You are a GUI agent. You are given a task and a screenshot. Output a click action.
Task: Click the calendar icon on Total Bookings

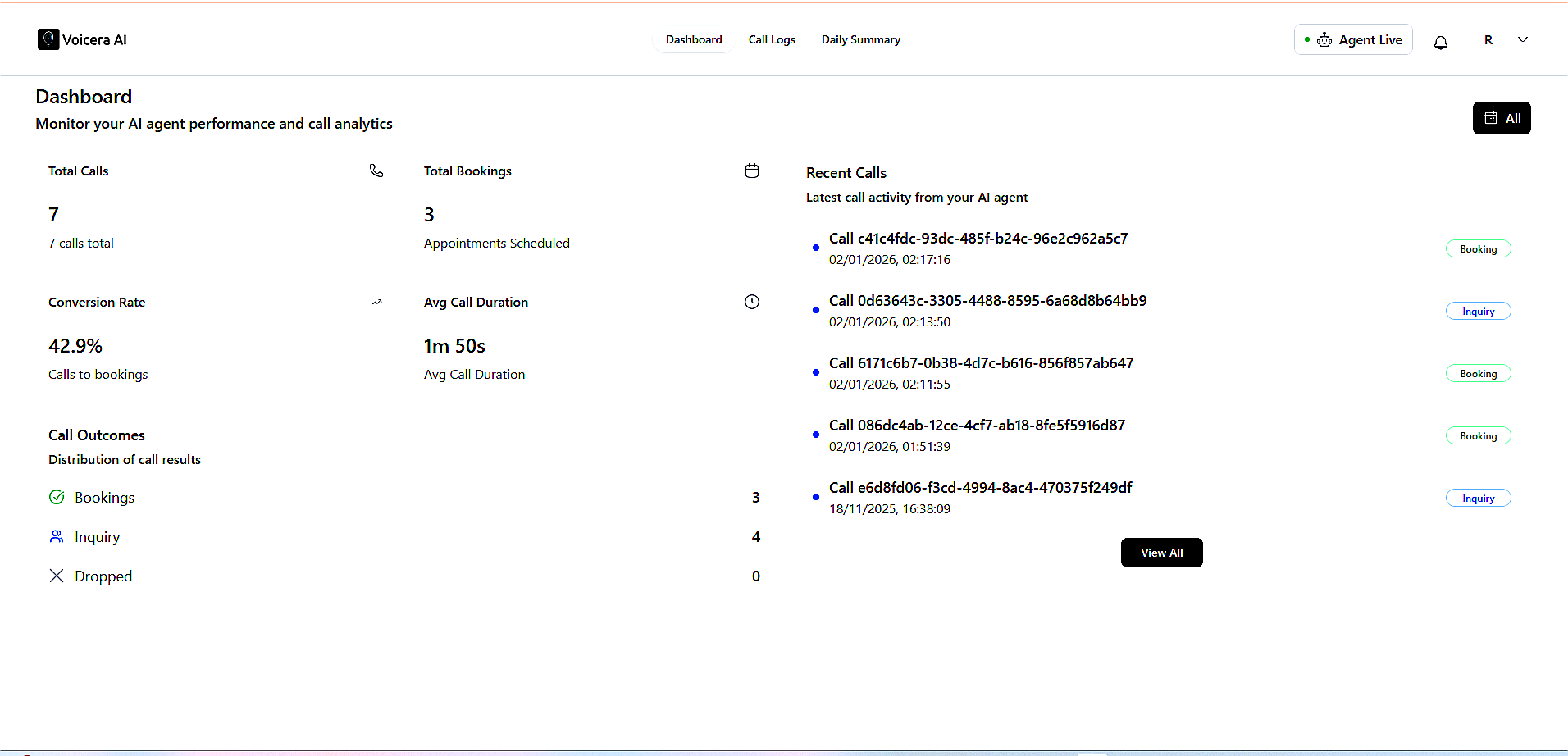751,171
